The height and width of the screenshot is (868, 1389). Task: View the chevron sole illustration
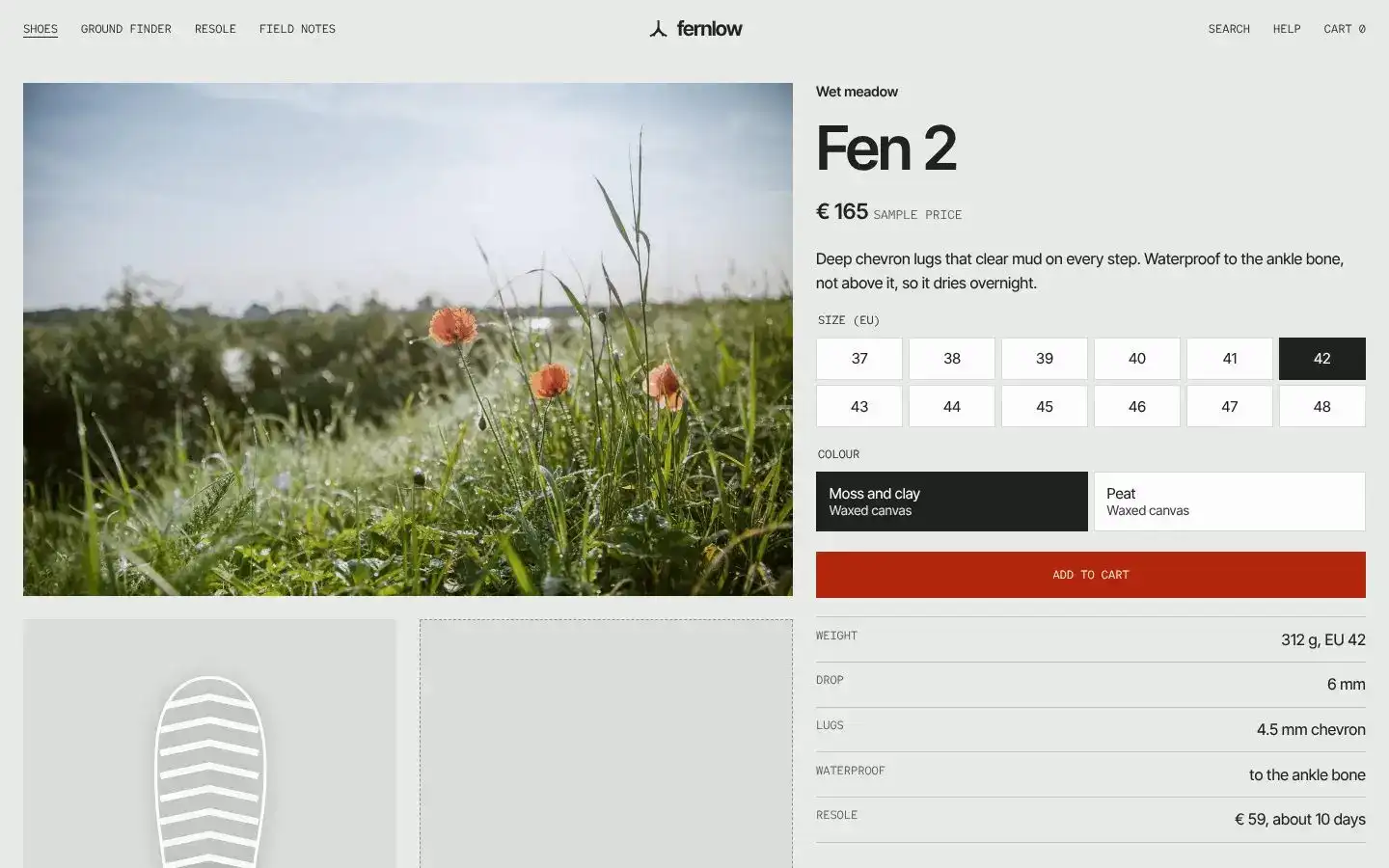tap(209, 744)
